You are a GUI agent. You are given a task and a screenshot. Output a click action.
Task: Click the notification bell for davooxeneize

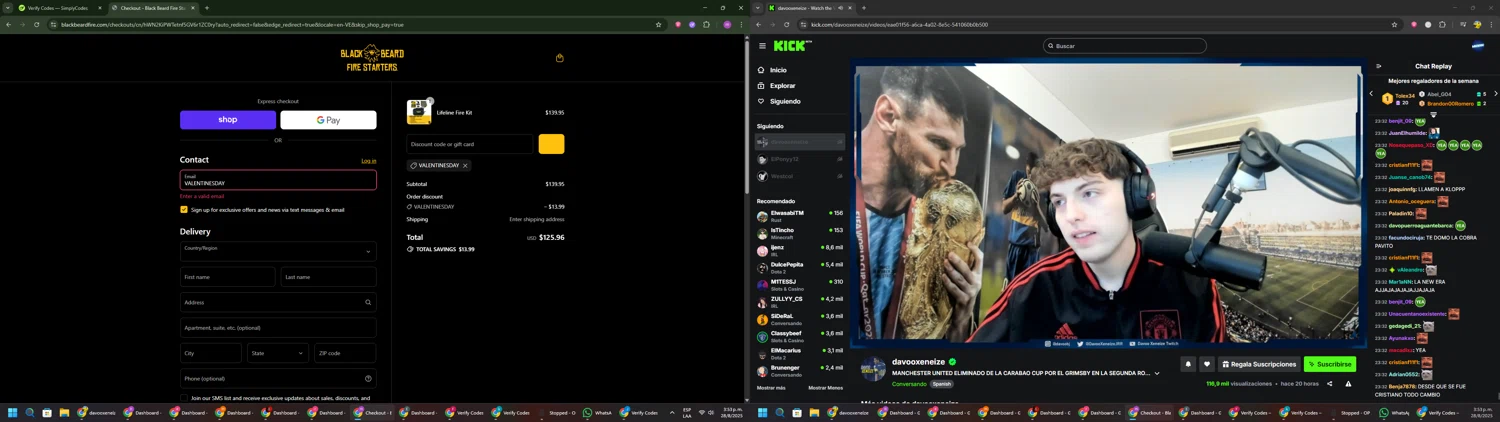1188,364
